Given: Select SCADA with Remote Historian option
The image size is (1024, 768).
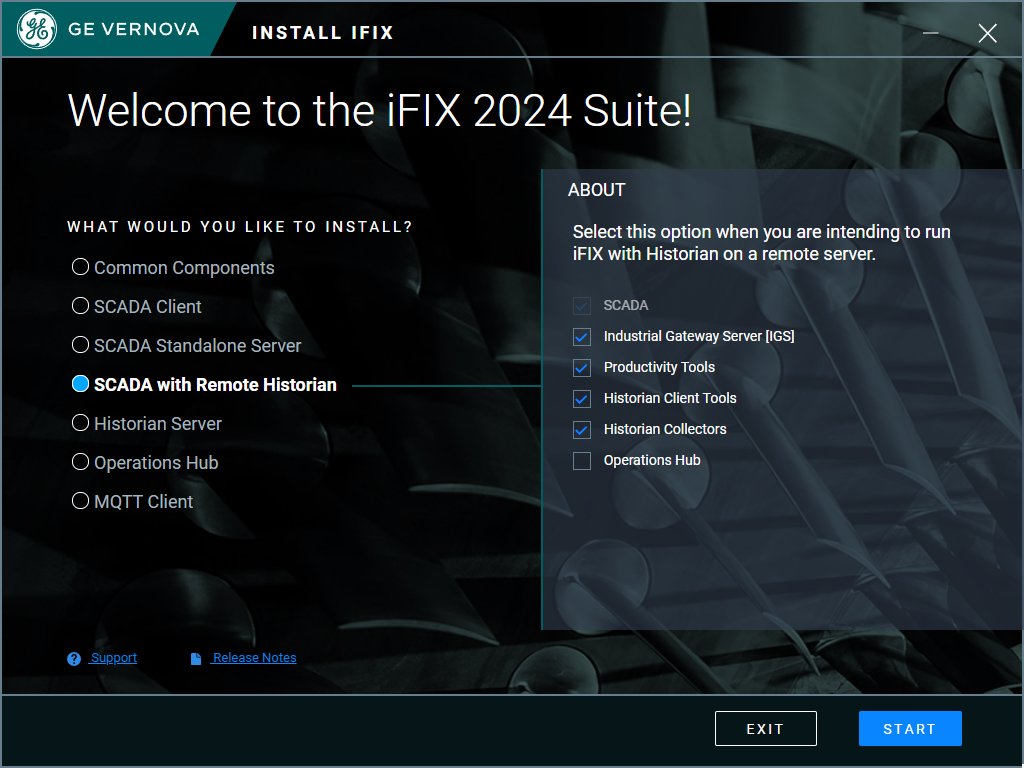Looking at the screenshot, I should click(x=80, y=384).
